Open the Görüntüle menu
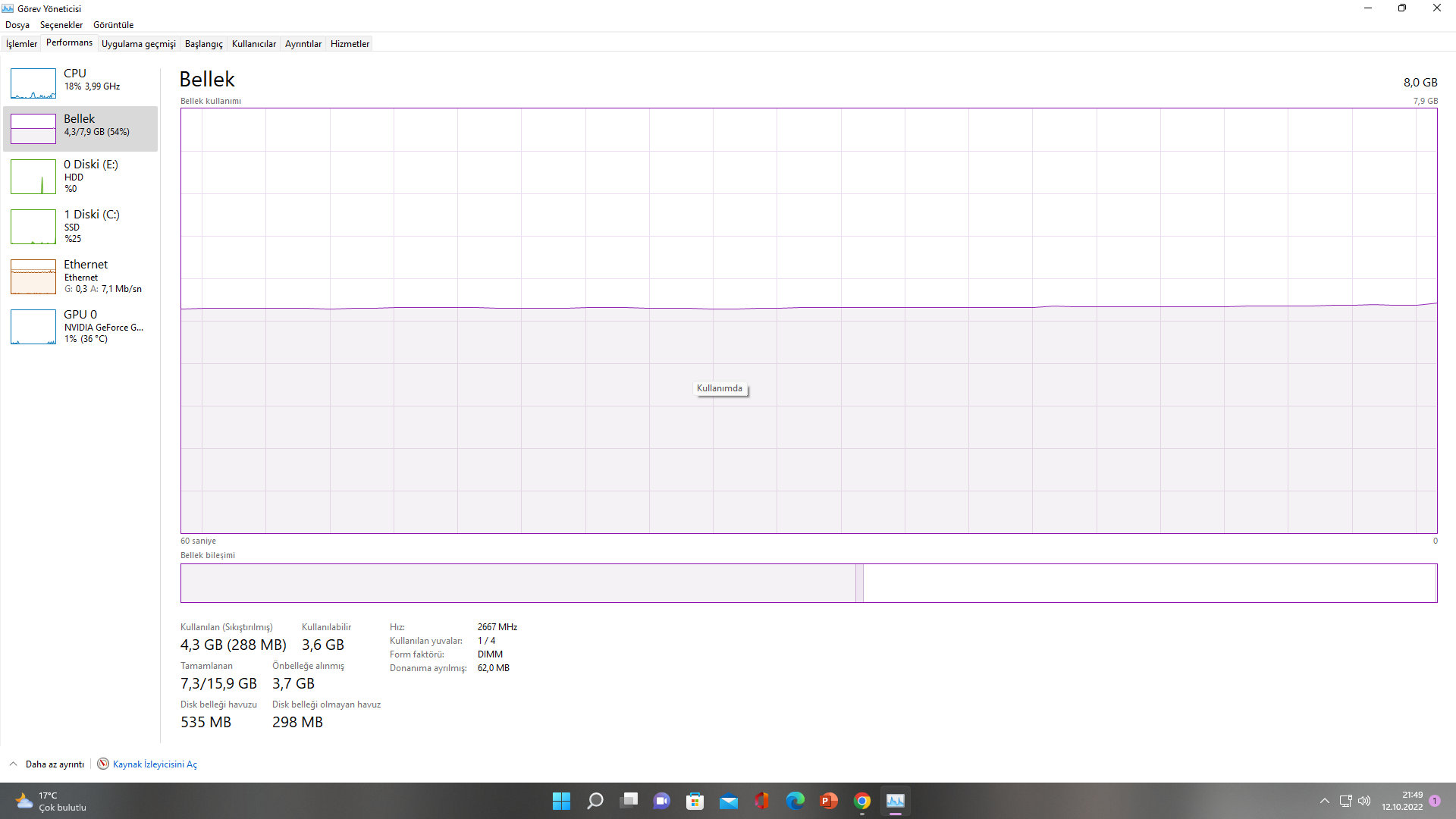Viewport: 1456px width, 819px height. [113, 25]
